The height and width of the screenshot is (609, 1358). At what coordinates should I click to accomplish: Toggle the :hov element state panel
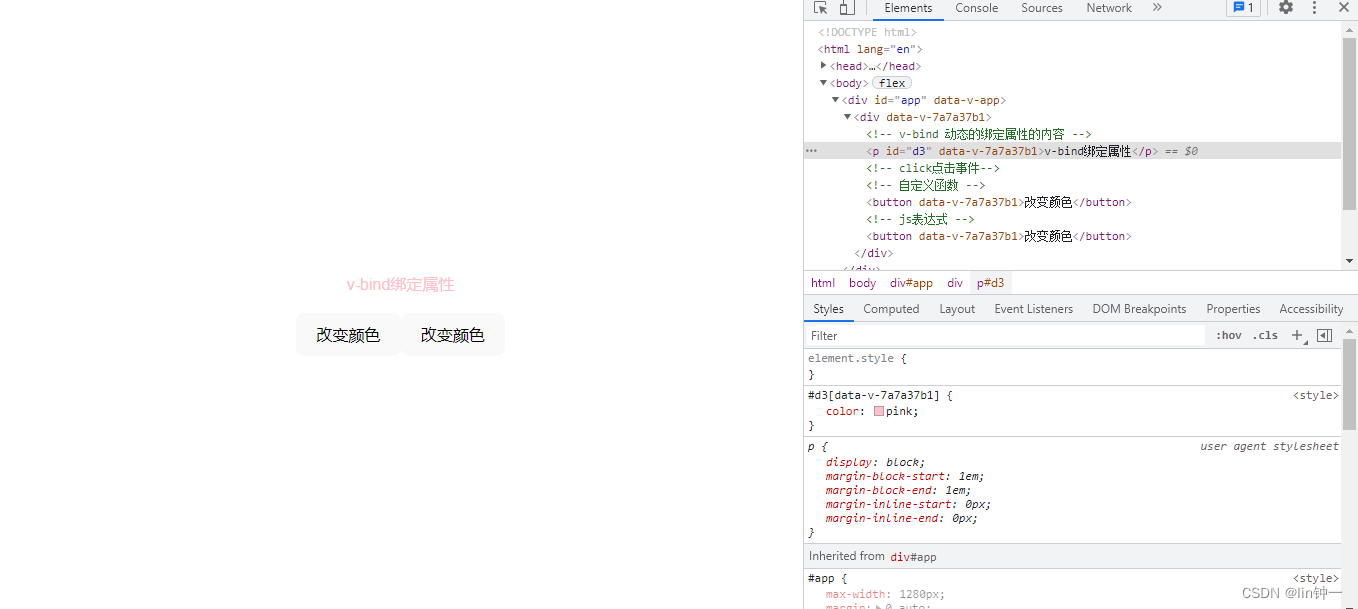tap(1228, 336)
